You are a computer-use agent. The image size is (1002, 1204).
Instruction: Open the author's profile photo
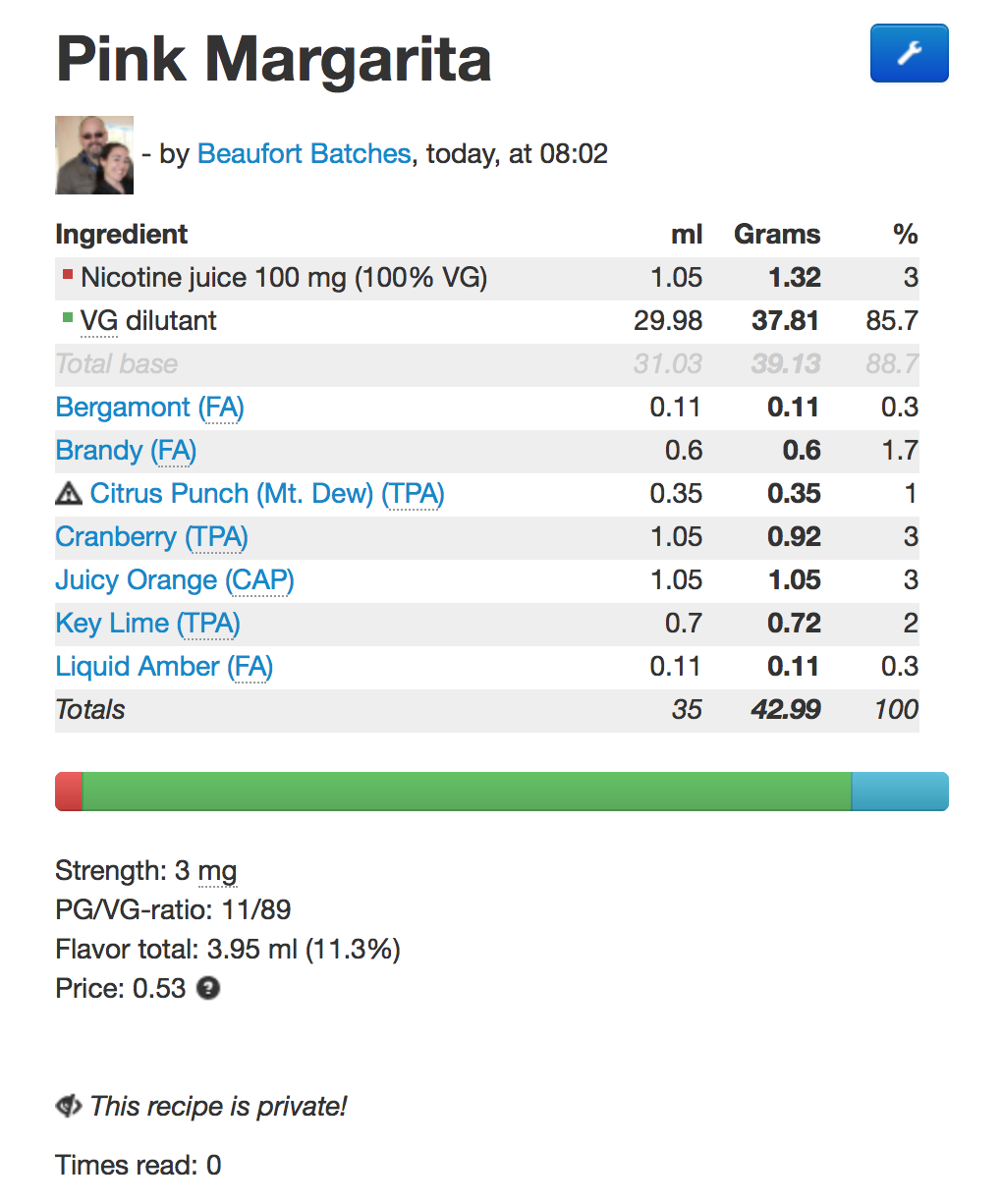[x=94, y=155]
